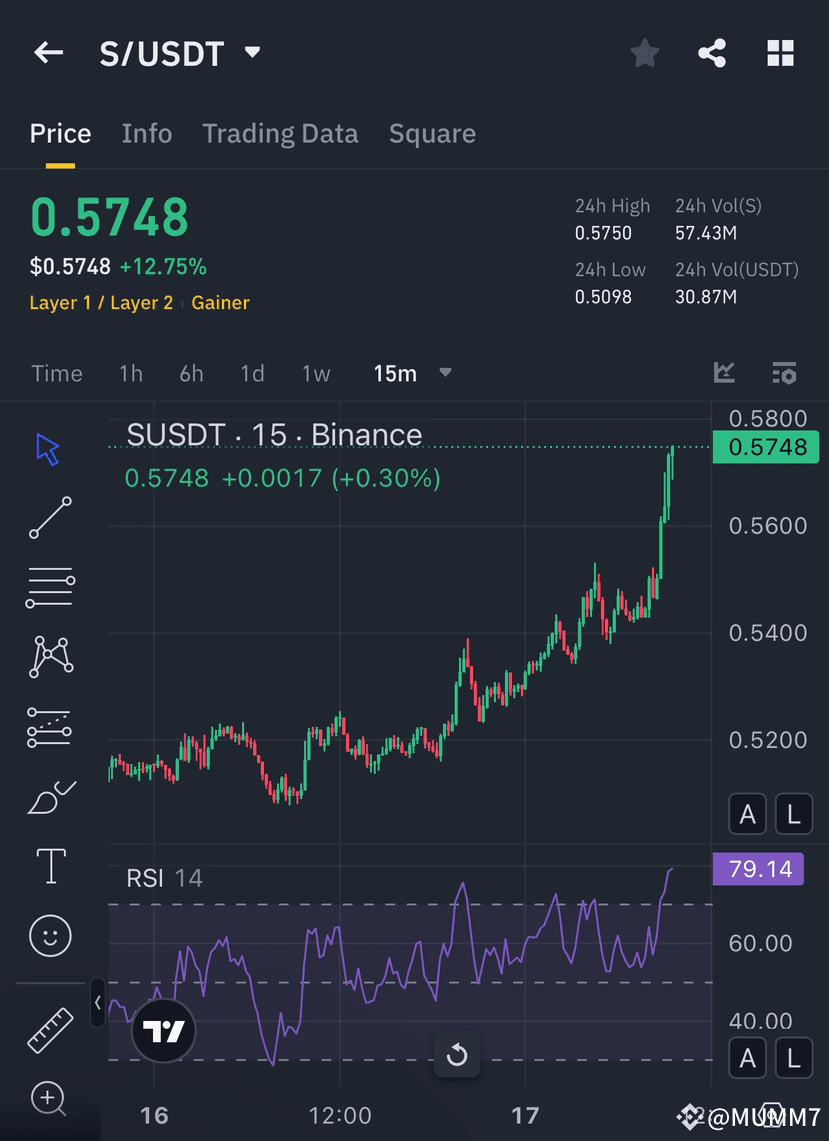Open the emoji sticker tool
Viewport: 829px width, 1141px height.
click(x=50, y=935)
